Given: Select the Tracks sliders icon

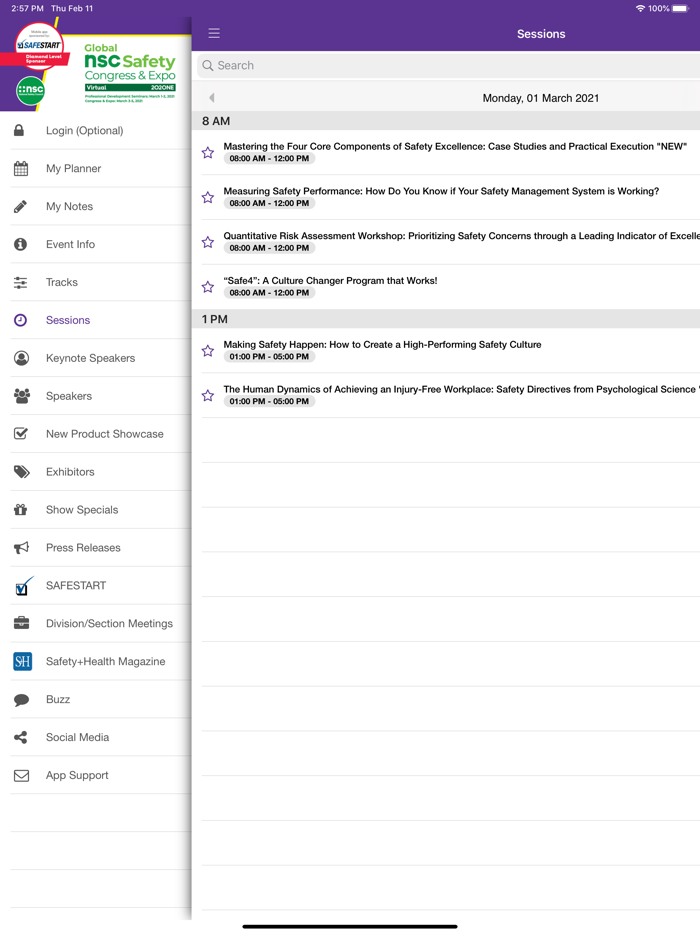Looking at the screenshot, I should pos(21,283).
